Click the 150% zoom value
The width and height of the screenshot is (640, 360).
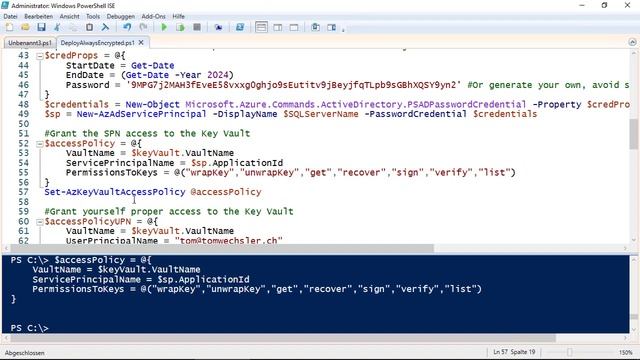pos(626,352)
